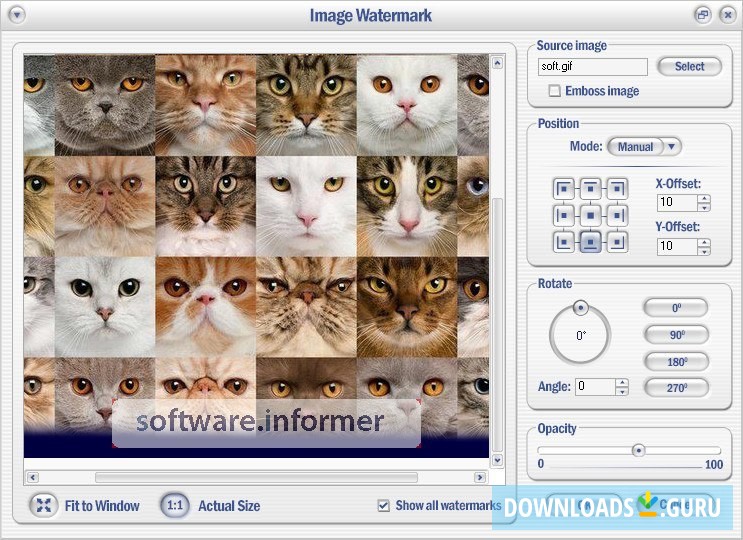
Task: Enable the Emboss image checkbox
Action: point(554,90)
